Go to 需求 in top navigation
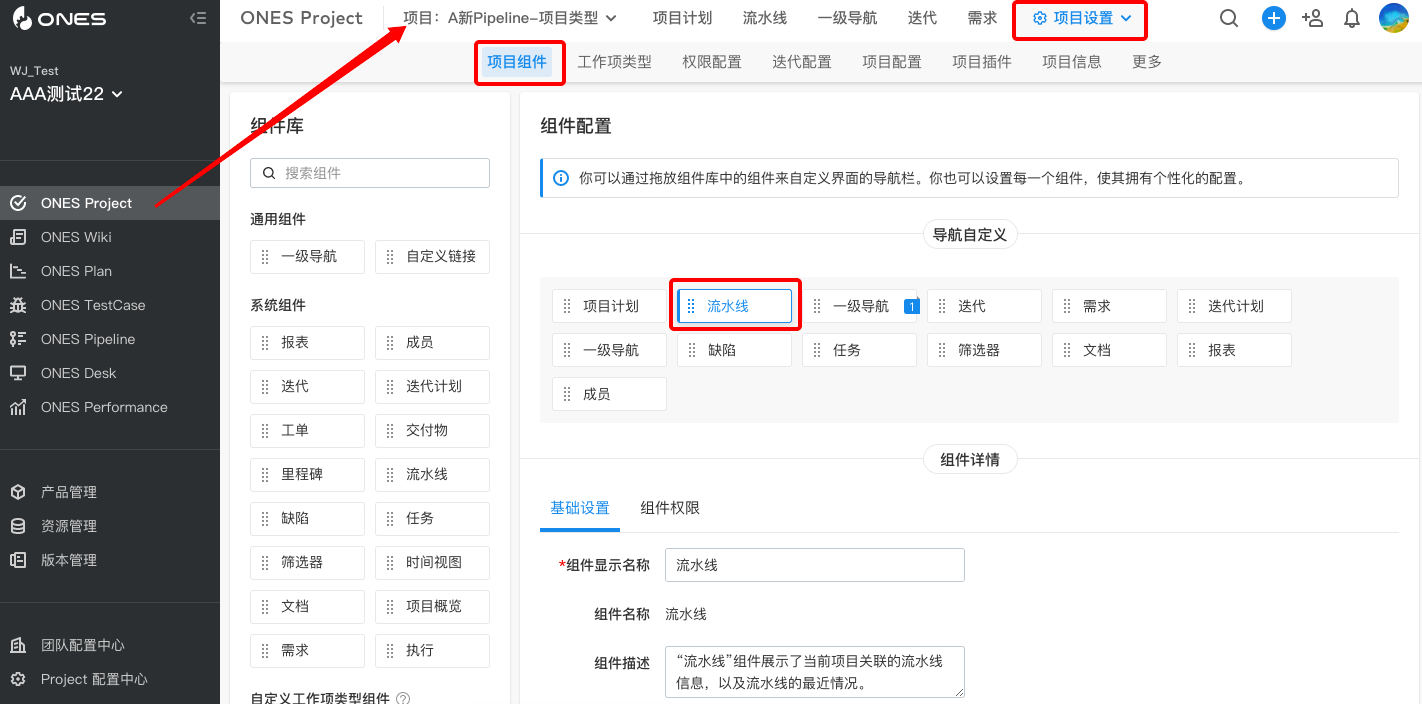This screenshot has height=704, width=1422. 982,18
